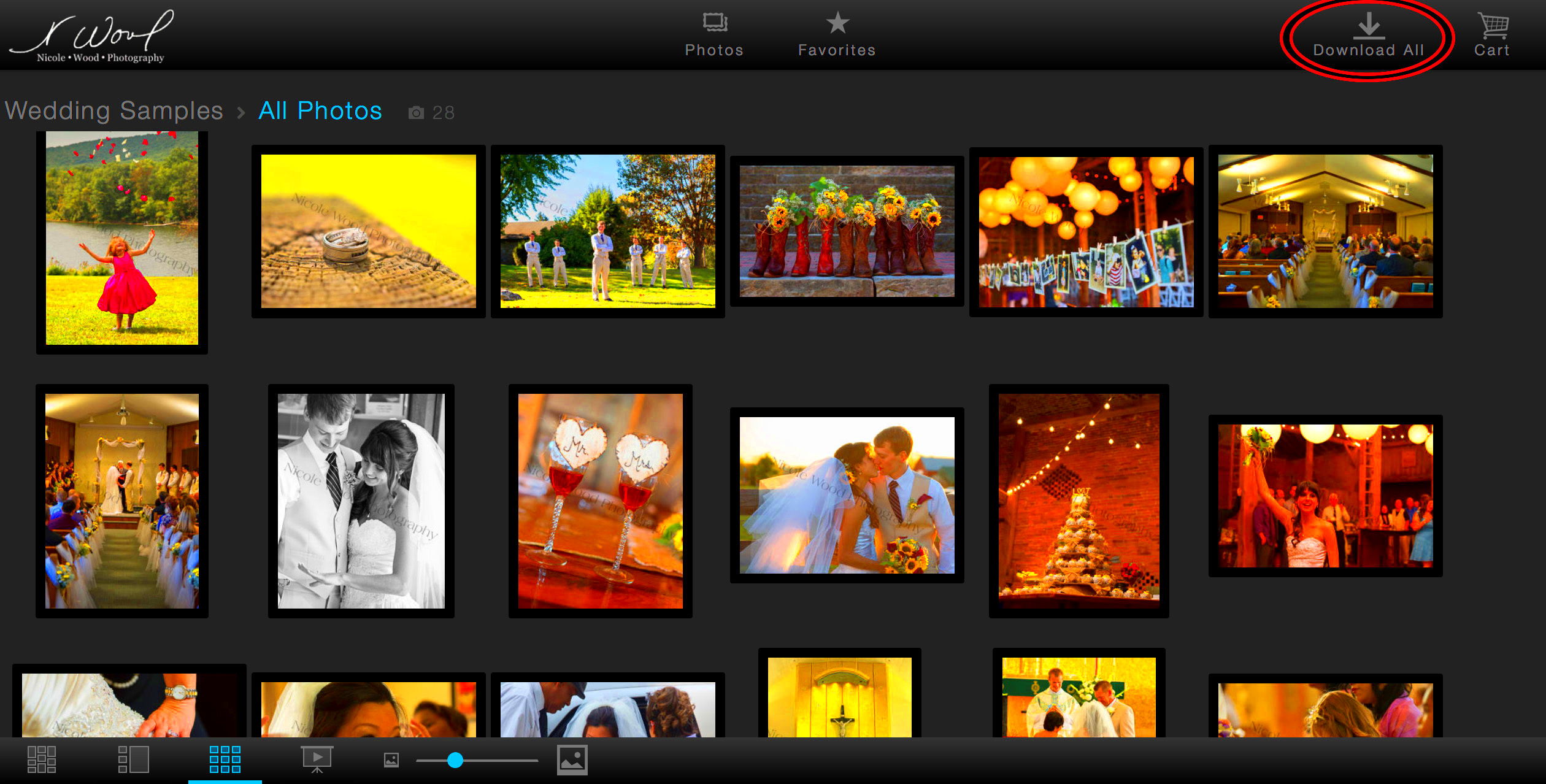Open the shopping Cart
The width and height of the screenshot is (1546, 784).
tap(1492, 36)
